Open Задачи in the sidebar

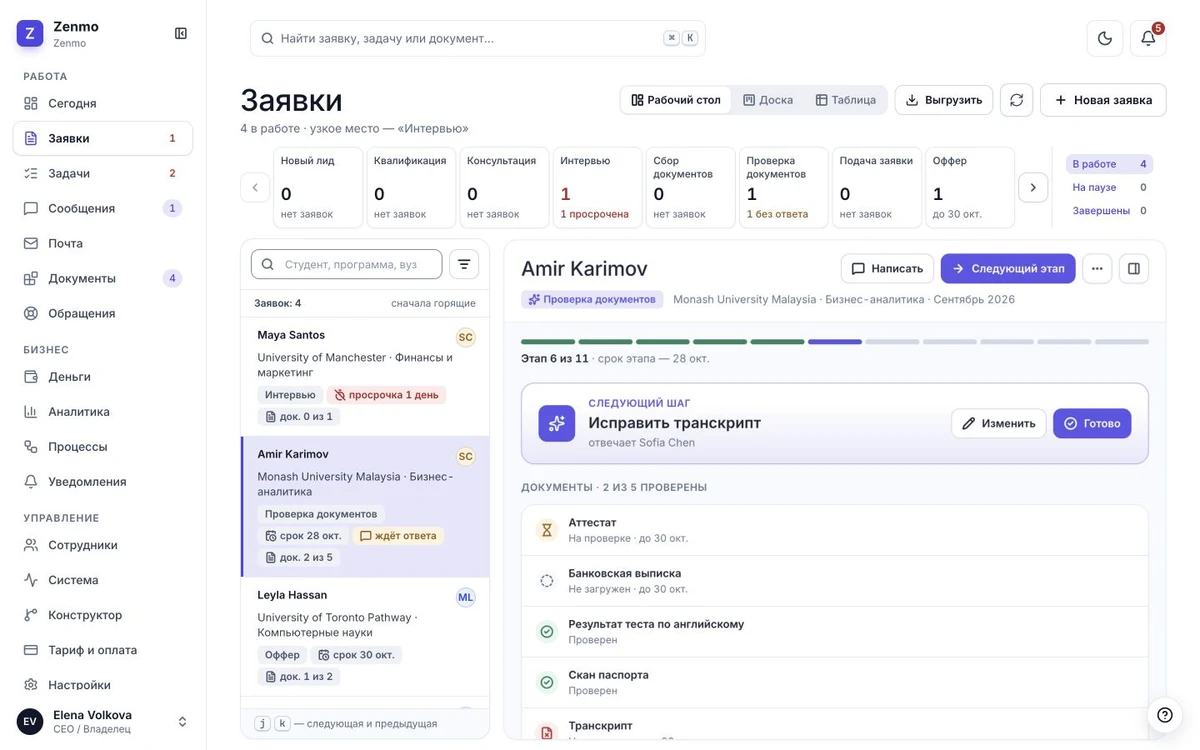[x=102, y=173]
